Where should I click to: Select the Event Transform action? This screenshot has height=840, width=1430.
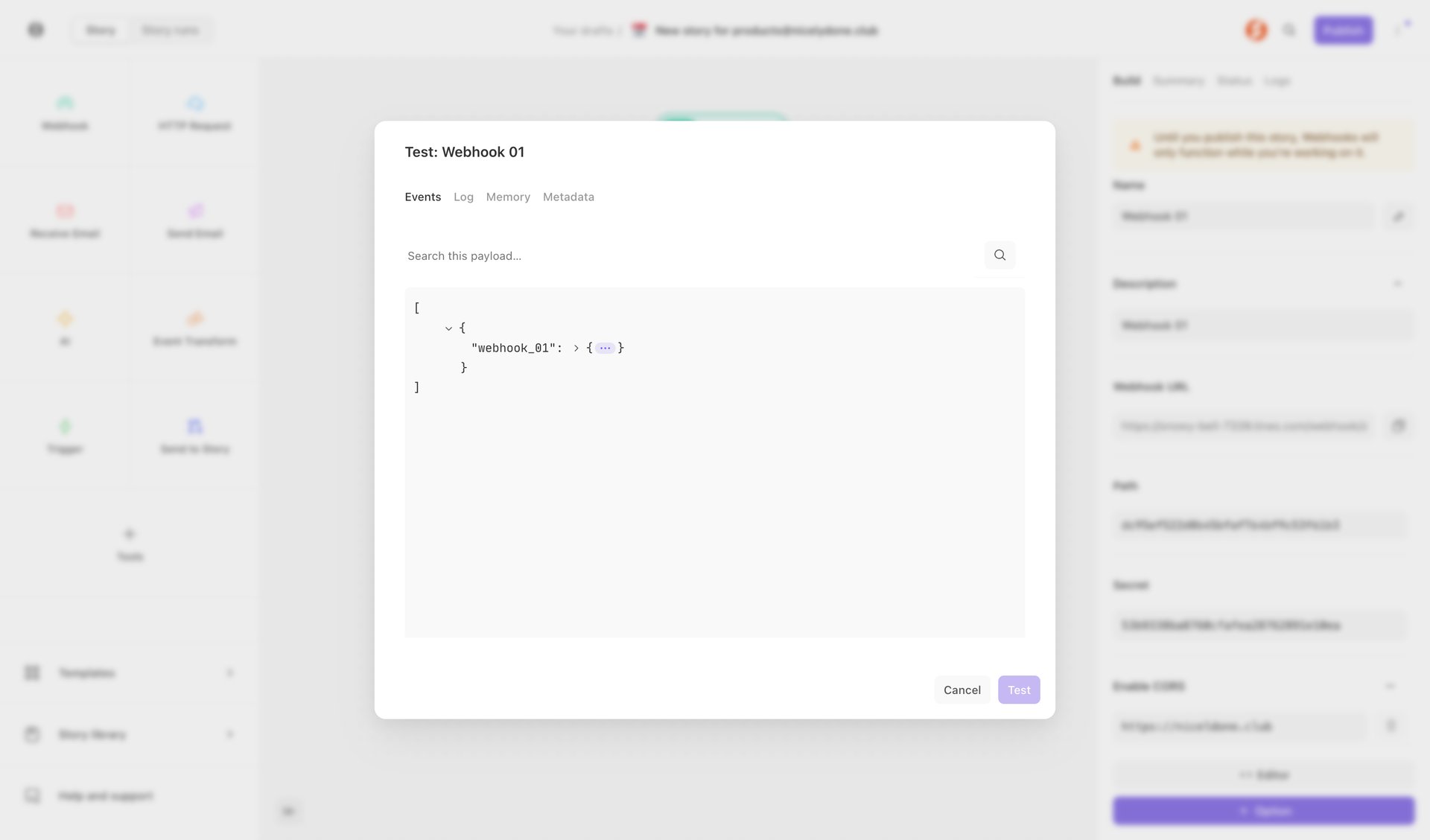pyautogui.click(x=195, y=328)
